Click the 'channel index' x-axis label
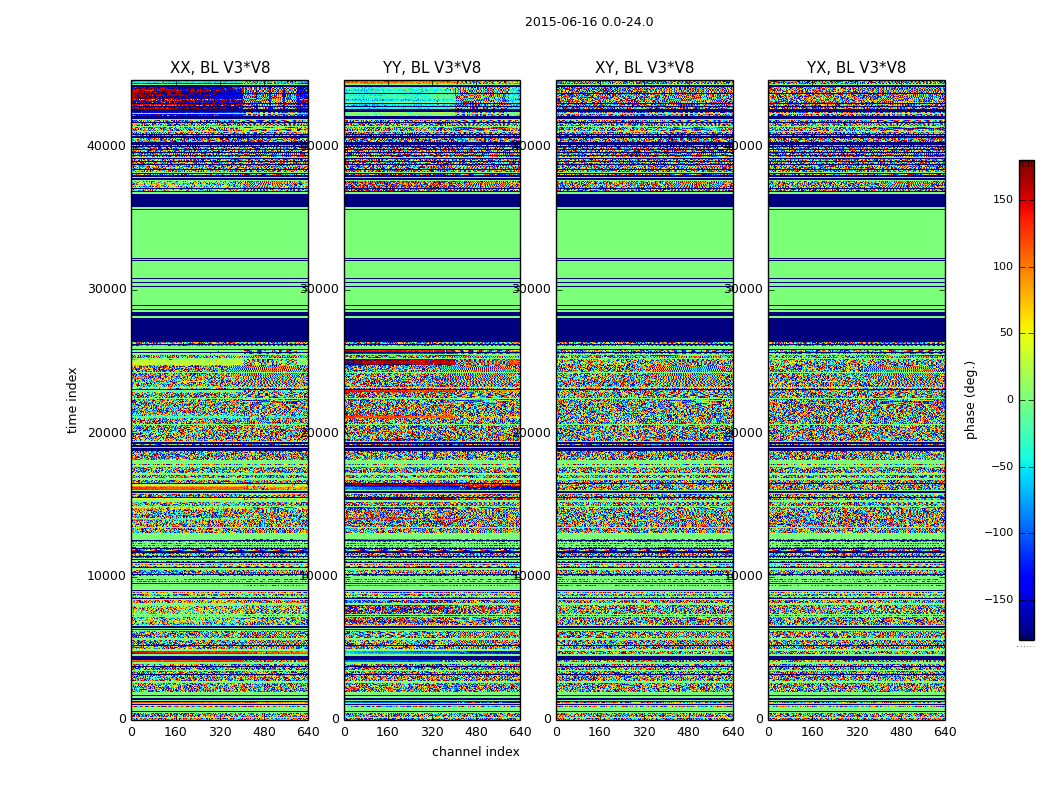The image size is (1050, 800). 475,752
